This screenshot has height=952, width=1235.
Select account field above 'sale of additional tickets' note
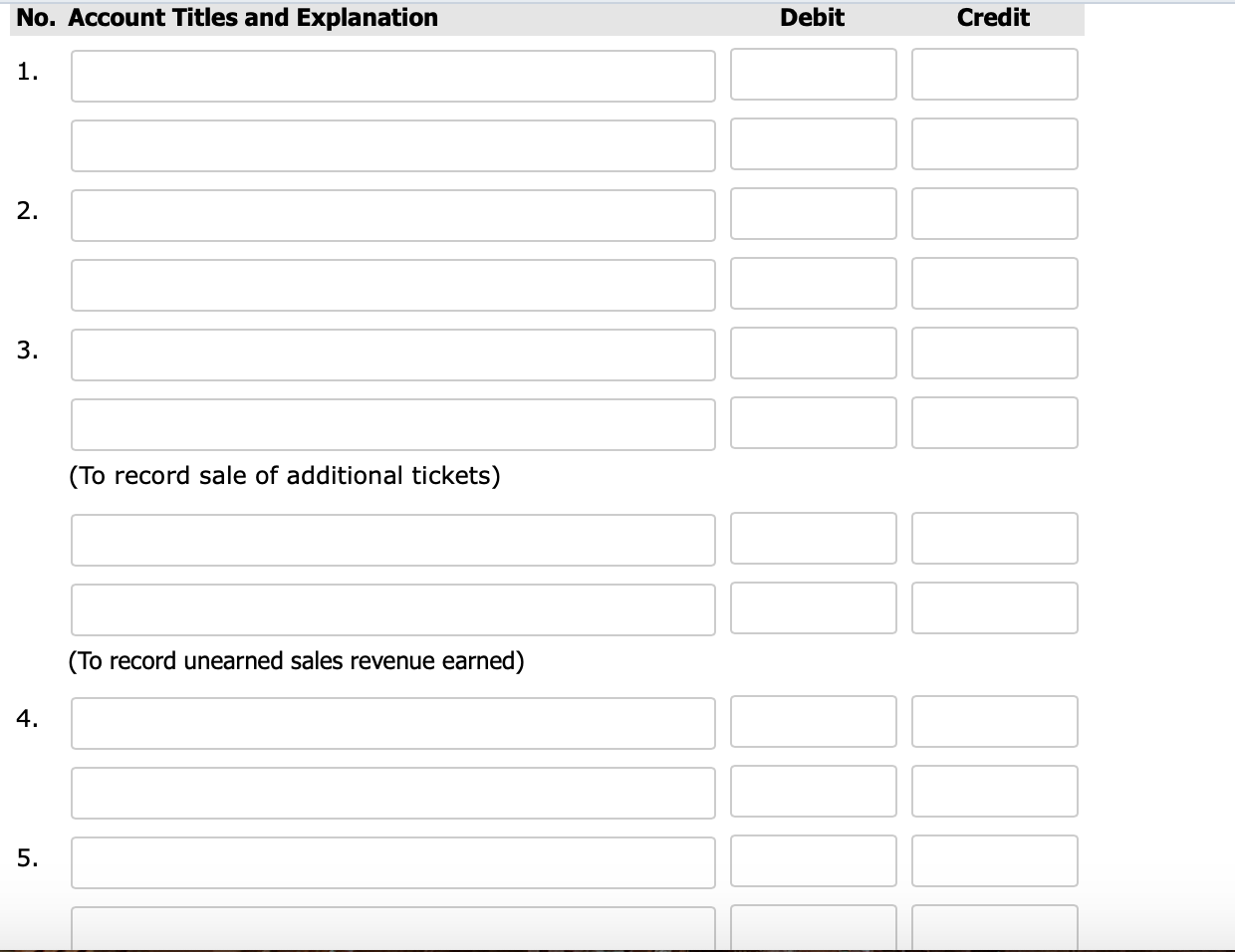(x=393, y=424)
